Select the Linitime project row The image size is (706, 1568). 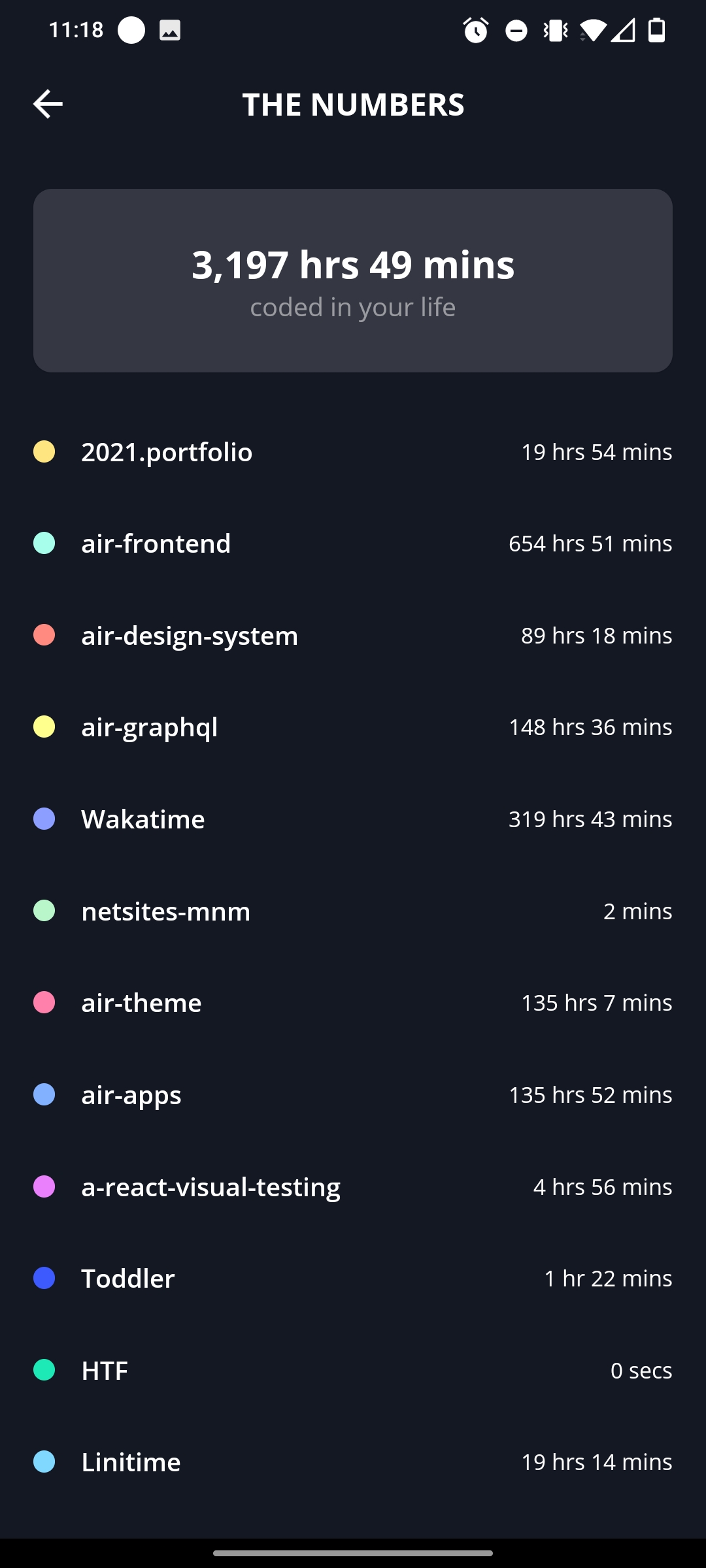tap(353, 1462)
